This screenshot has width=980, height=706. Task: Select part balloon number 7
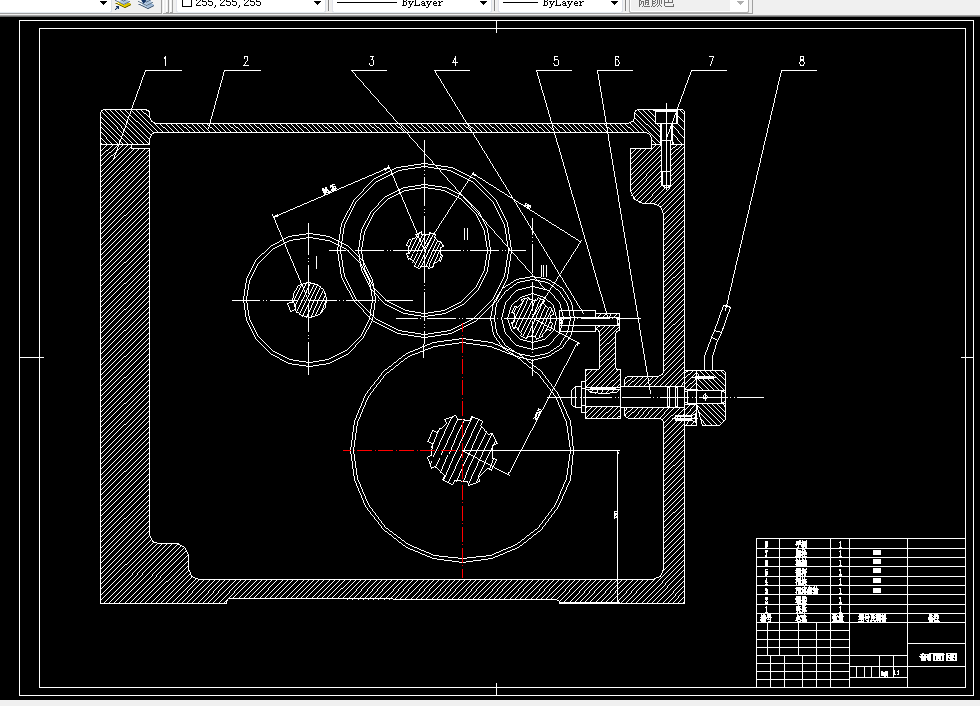coord(711,61)
